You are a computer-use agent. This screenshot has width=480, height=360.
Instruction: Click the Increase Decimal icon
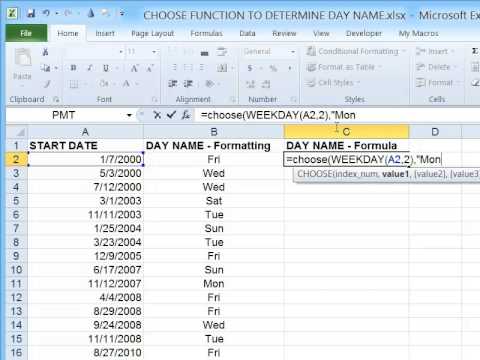(250, 84)
